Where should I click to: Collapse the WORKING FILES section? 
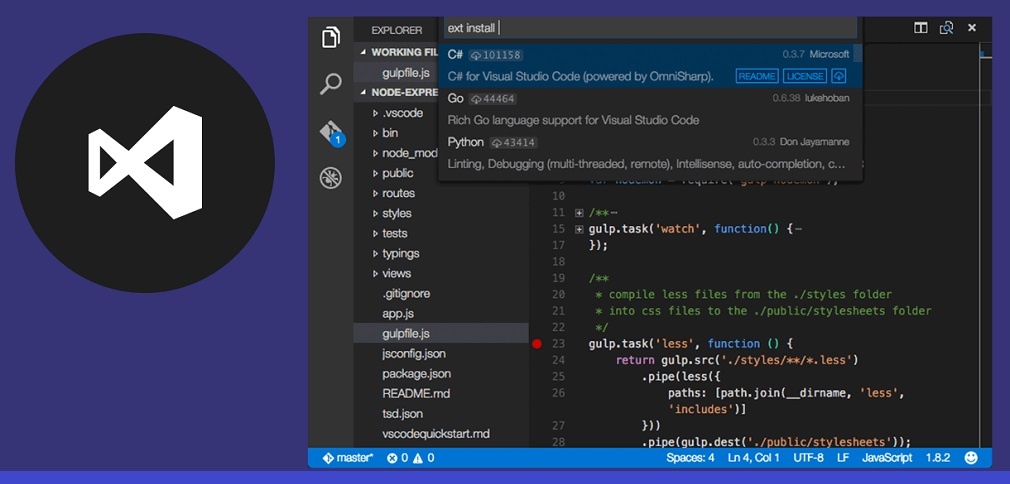pos(363,52)
